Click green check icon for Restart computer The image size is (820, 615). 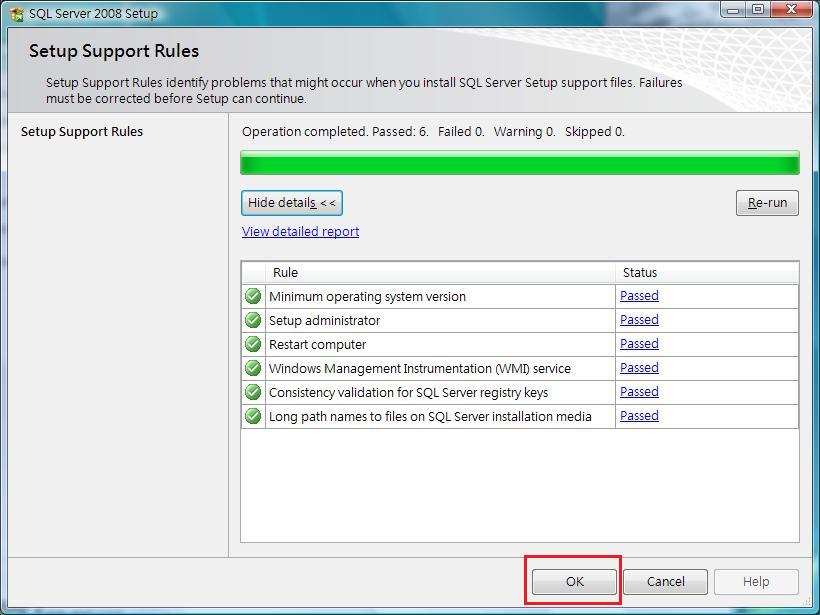253,344
